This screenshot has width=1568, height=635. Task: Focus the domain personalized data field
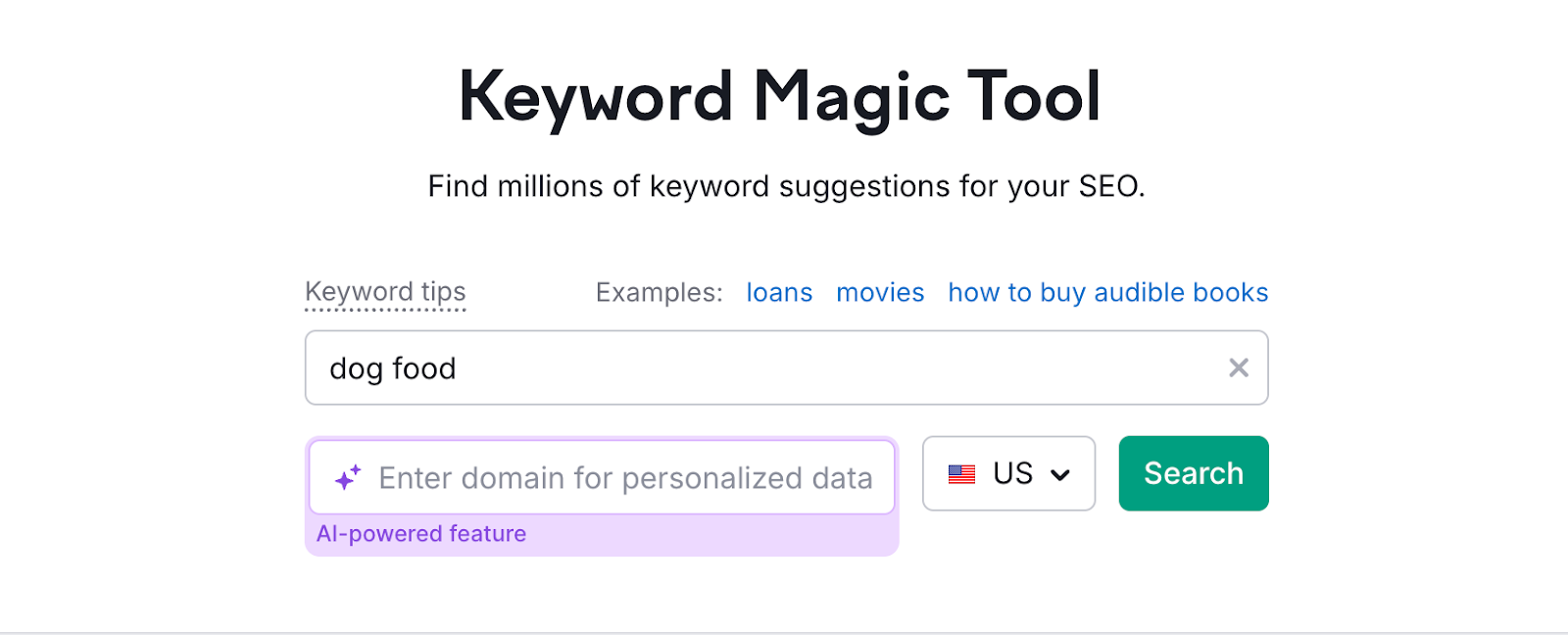[x=627, y=477]
